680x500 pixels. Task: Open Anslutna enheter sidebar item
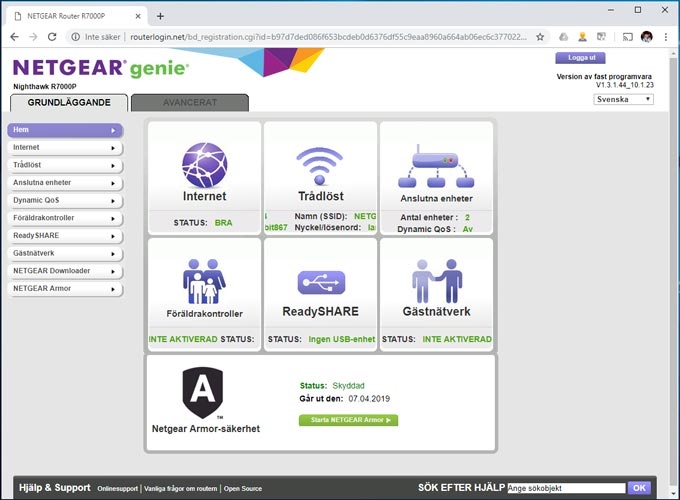(x=65, y=183)
